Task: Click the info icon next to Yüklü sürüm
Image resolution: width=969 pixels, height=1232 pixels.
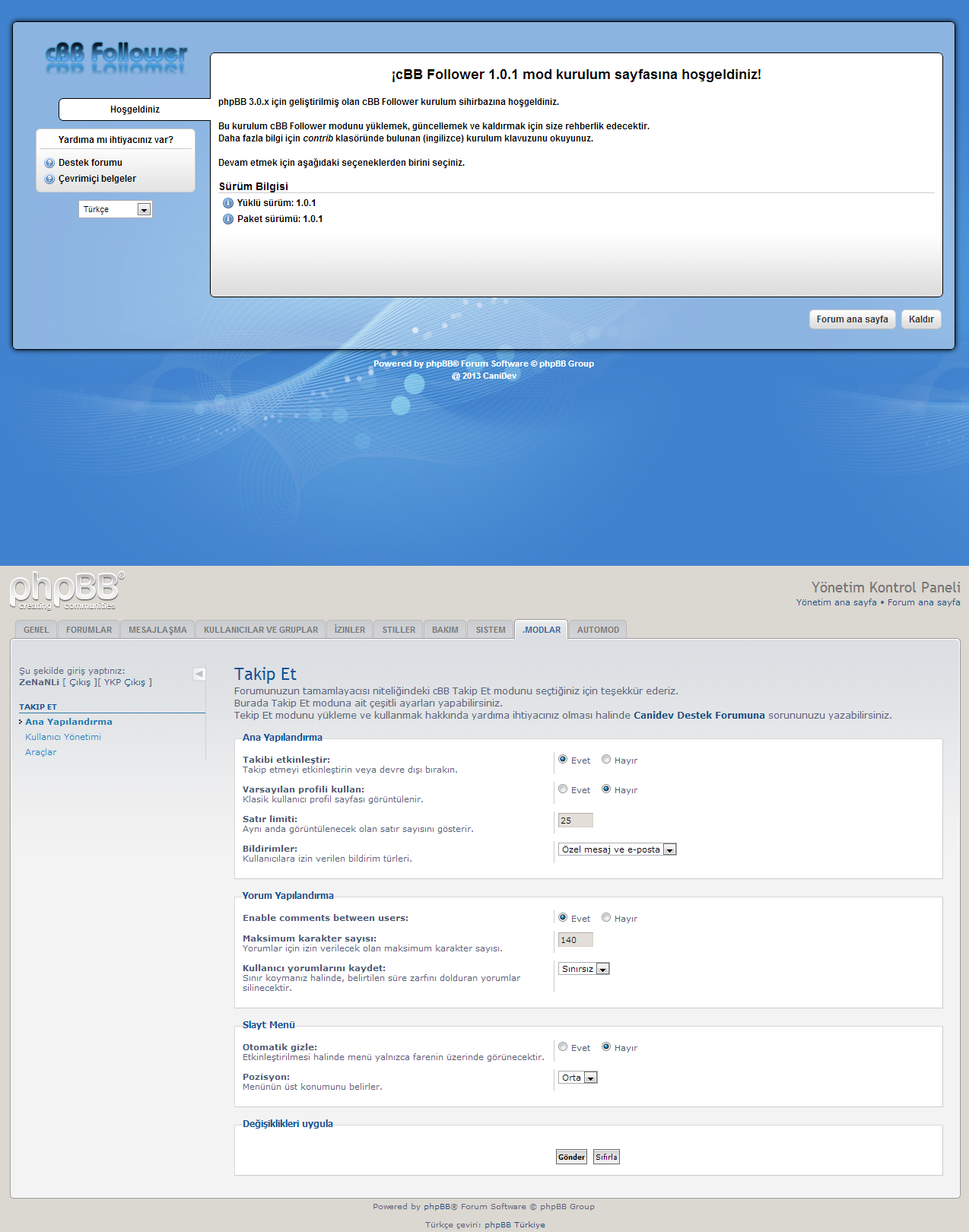Action: (227, 203)
